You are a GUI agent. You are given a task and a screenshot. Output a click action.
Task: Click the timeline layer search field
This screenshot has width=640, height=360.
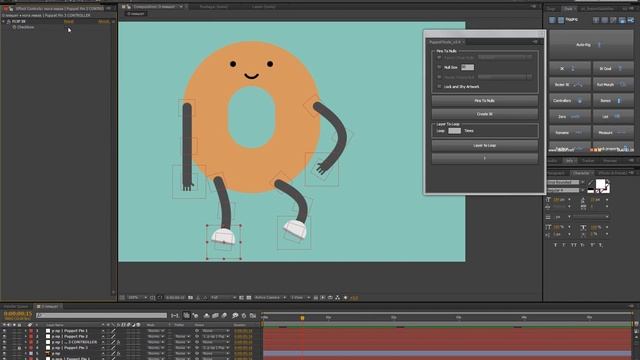101,316
